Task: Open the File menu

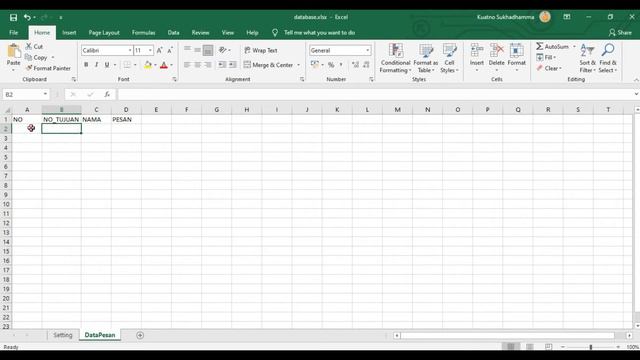Action: (x=14, y=33)
